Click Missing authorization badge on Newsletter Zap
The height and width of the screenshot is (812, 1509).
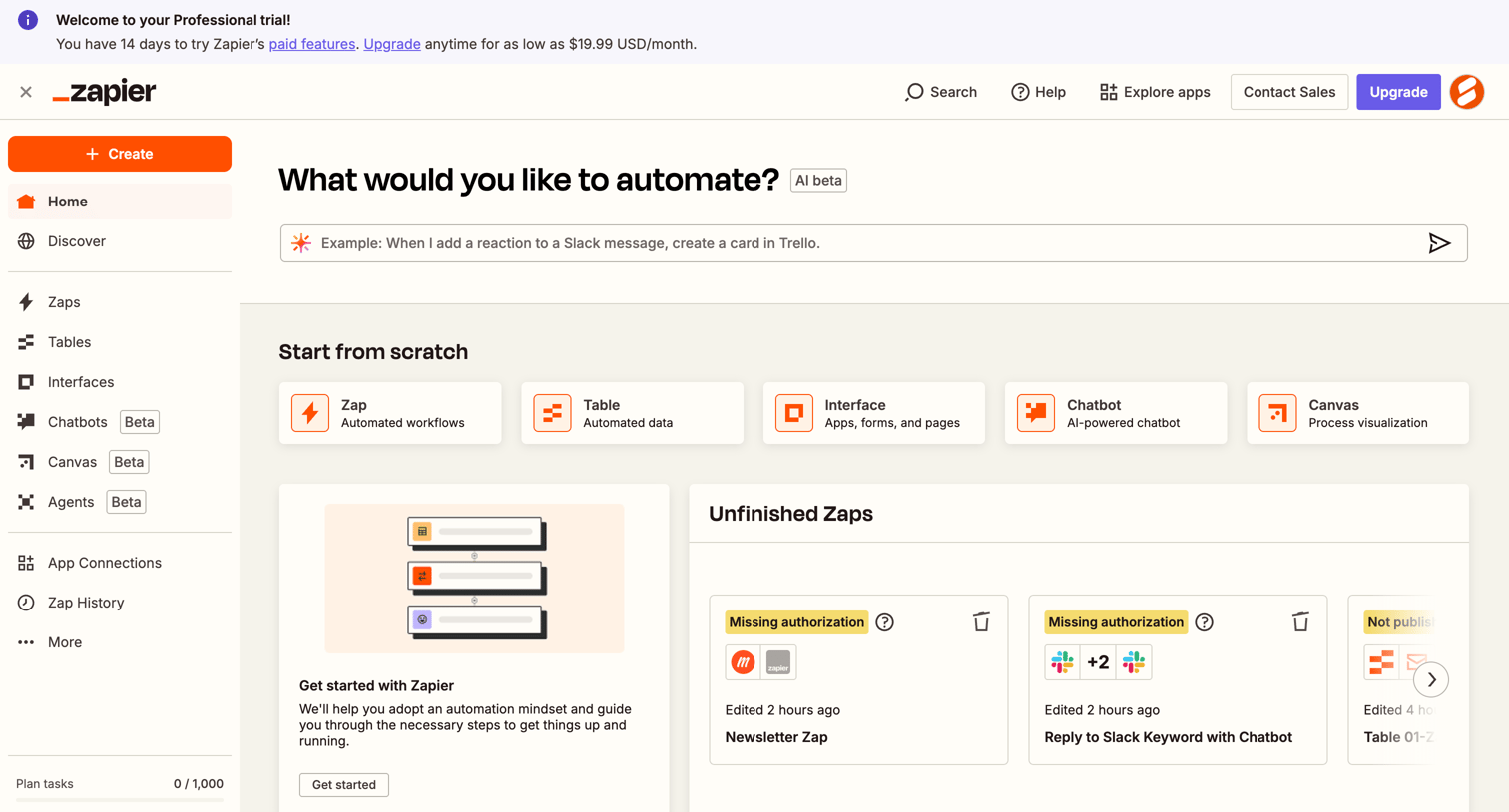coord(796,622)
